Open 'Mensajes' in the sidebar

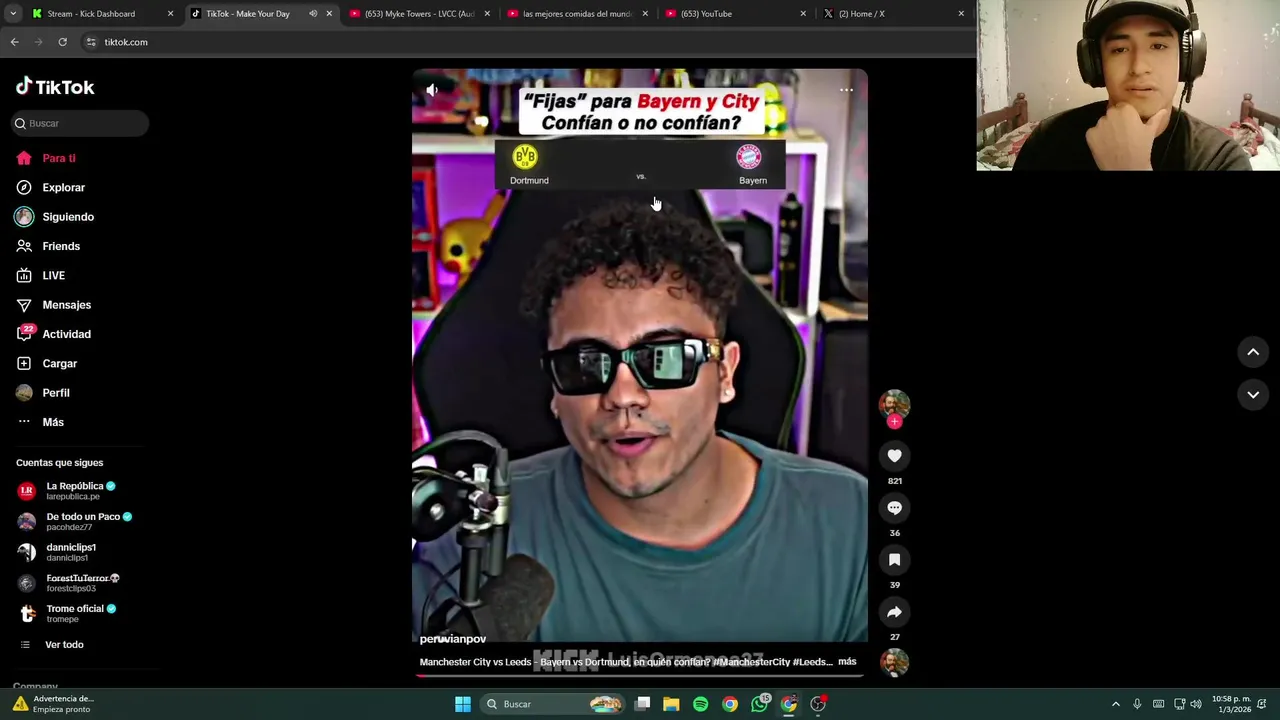[54, 305]
